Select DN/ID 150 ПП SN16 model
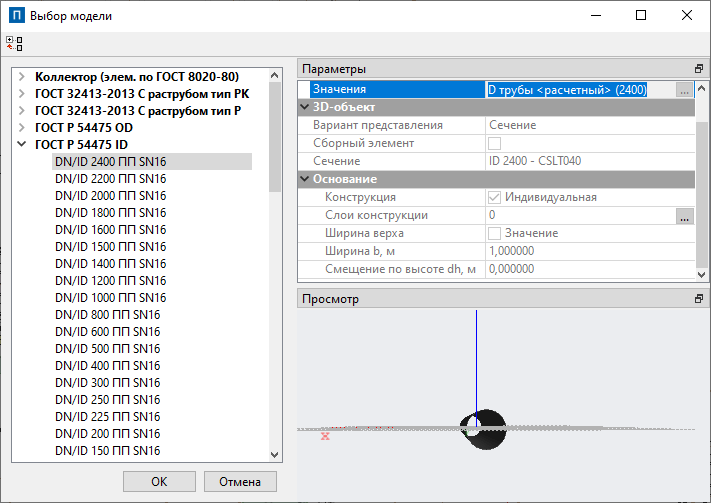711x503 pixels. 107,451
